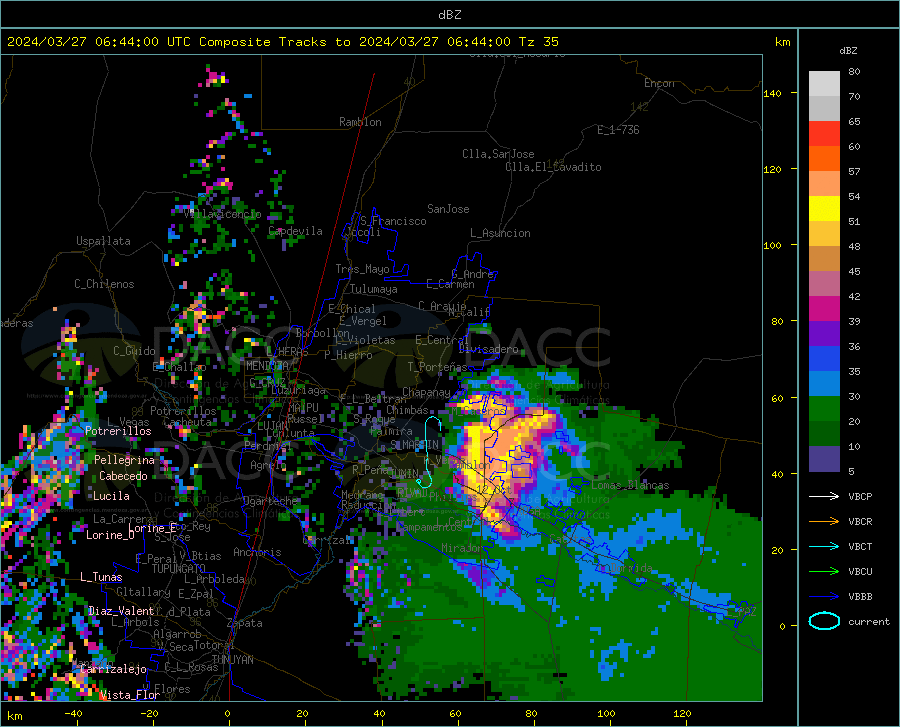
Task: Click the 'Clla.SanJose' map label
Action: click(498, 154)
